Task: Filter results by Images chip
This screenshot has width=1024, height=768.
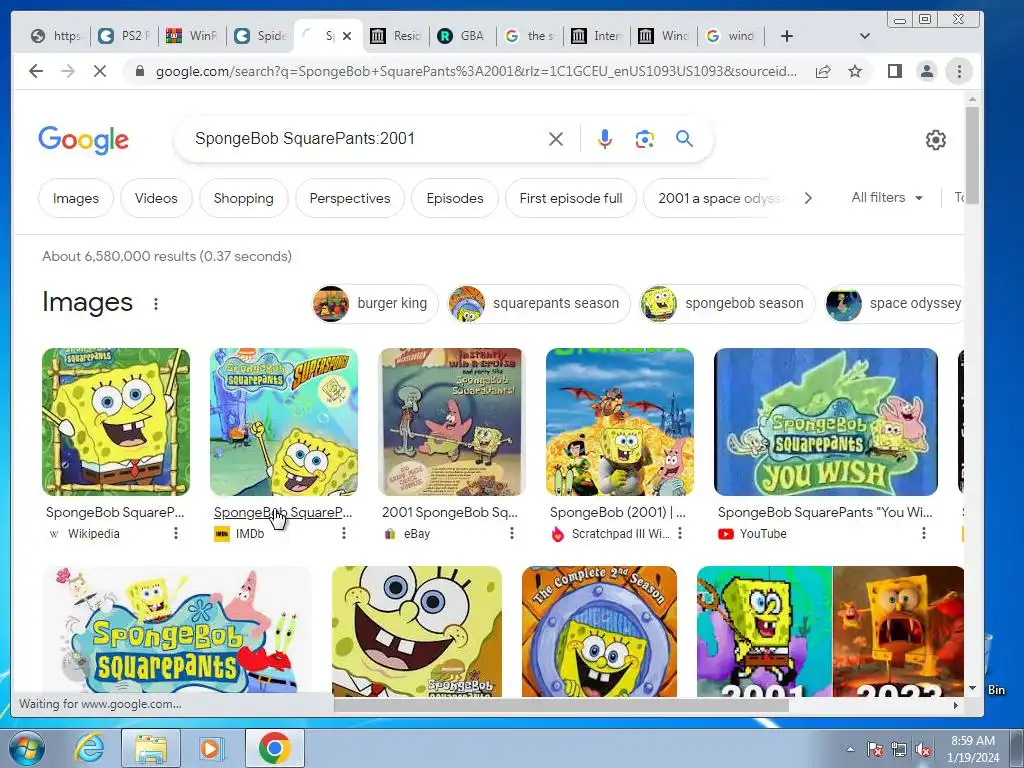Action: point(76,198)
